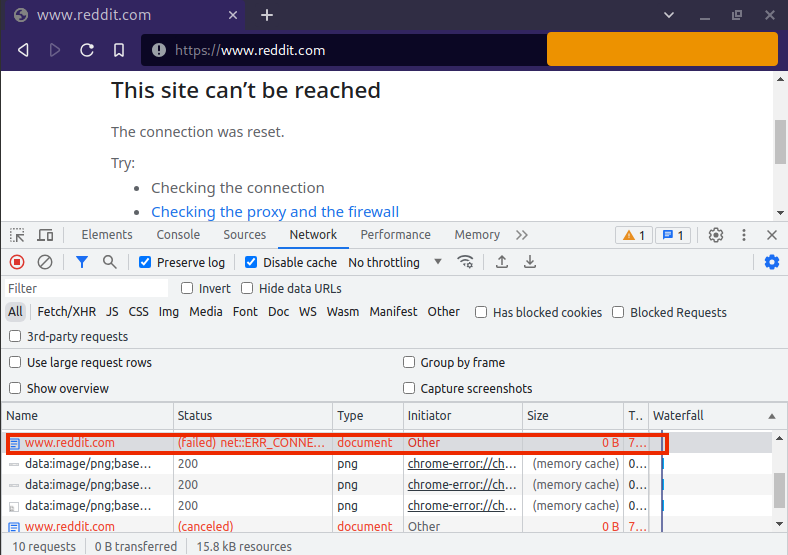Open the throttling dropdown arrow

[438, 261]
